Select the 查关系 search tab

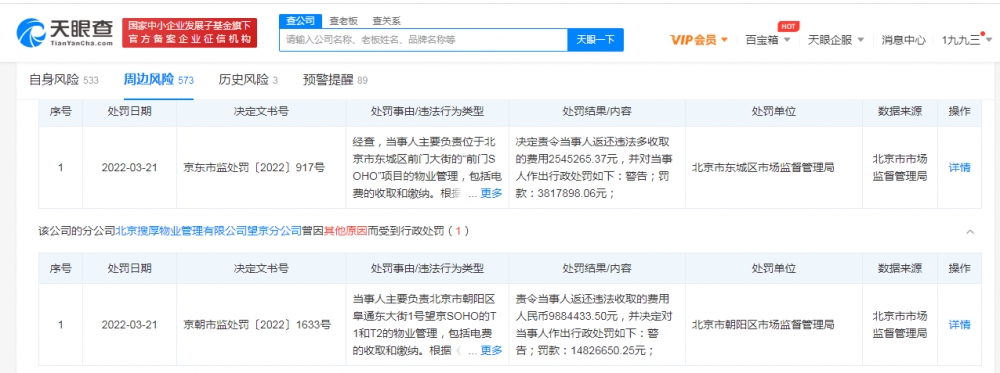click(385, 21)
